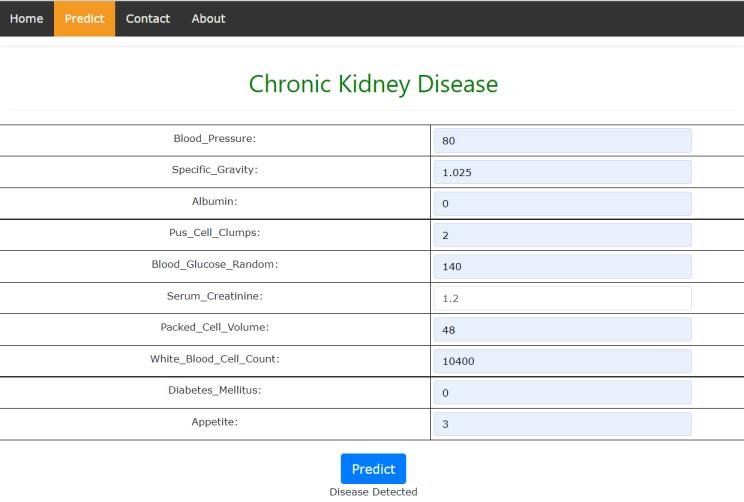Open the Home navigation link
The height and width of the screenshot is (502, 744).
26,18
